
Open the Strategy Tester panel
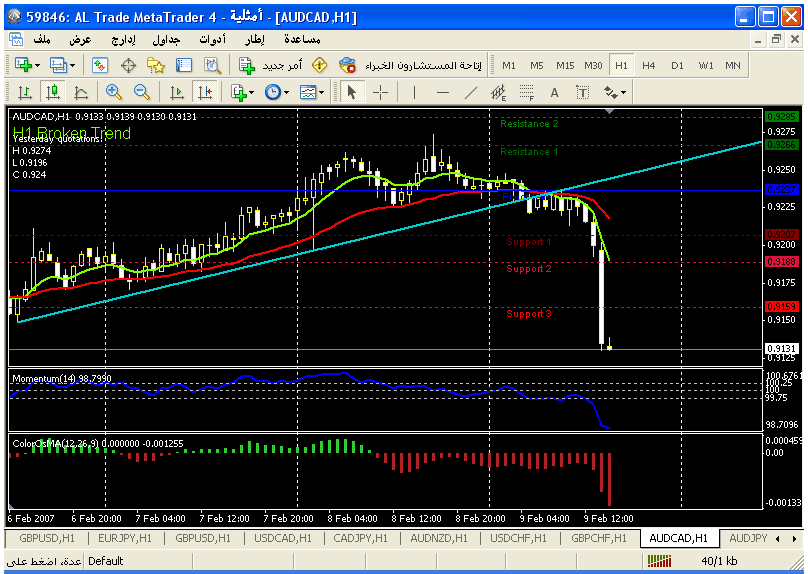[x=212, y=65]
